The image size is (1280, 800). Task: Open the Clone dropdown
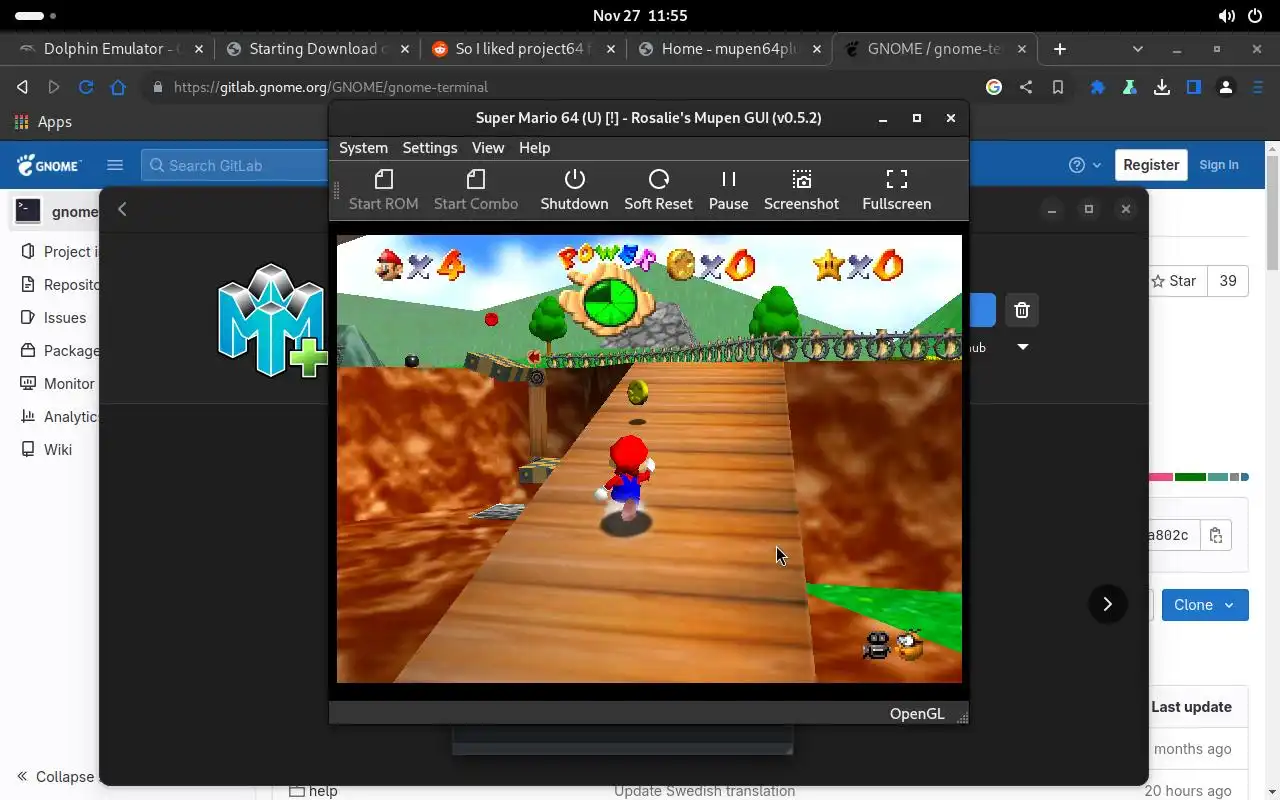click(x=1205, y=605)
